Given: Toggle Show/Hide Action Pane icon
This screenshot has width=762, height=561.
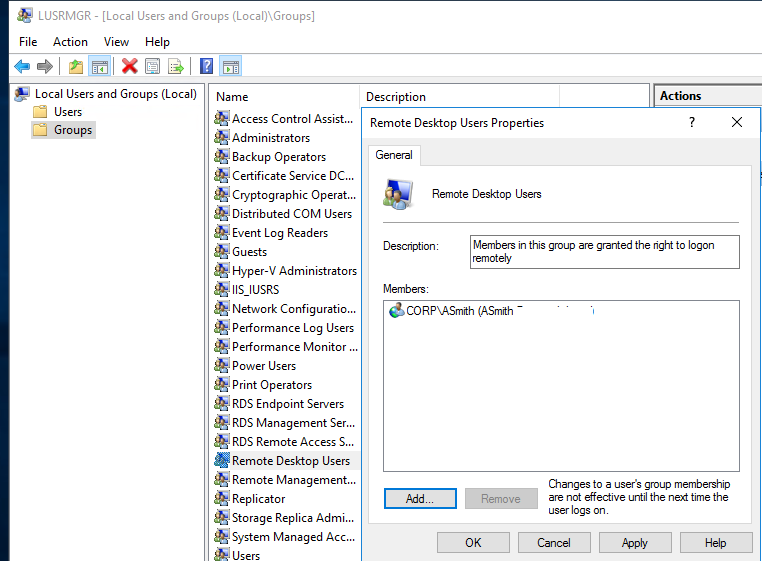Looking at the screenshot, I should pyautogui.click(x=231, y=66).
